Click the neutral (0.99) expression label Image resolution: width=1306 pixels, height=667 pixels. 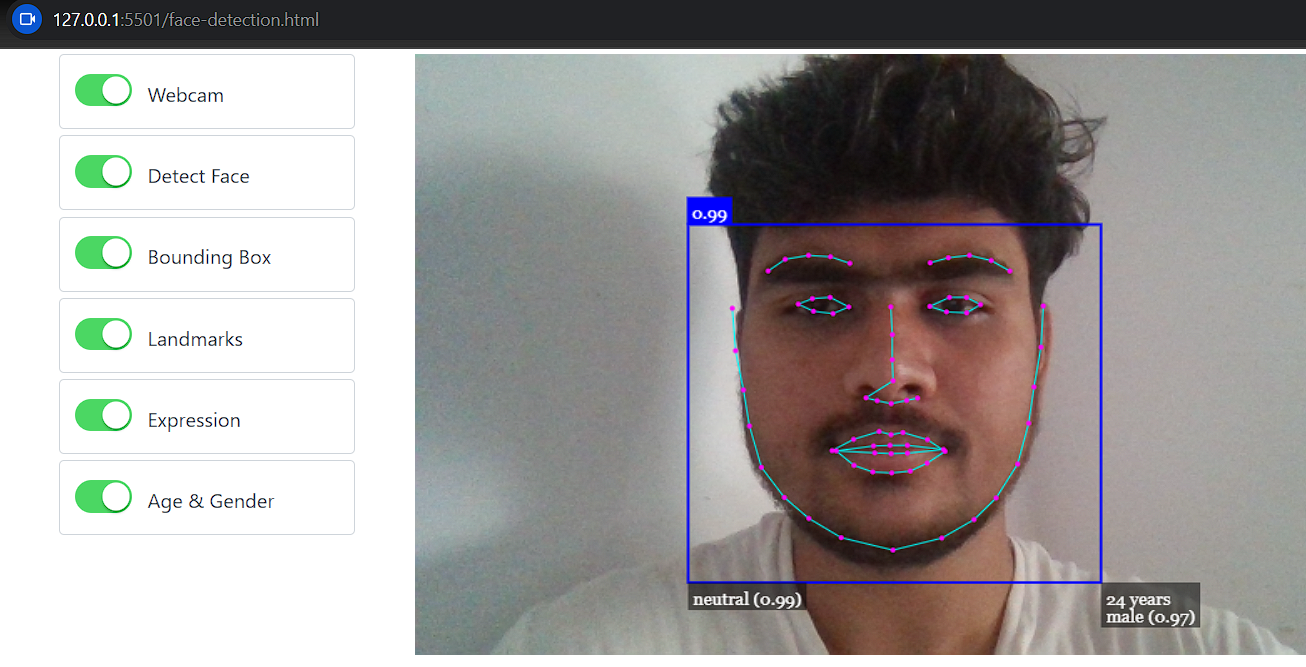[747, 598]
